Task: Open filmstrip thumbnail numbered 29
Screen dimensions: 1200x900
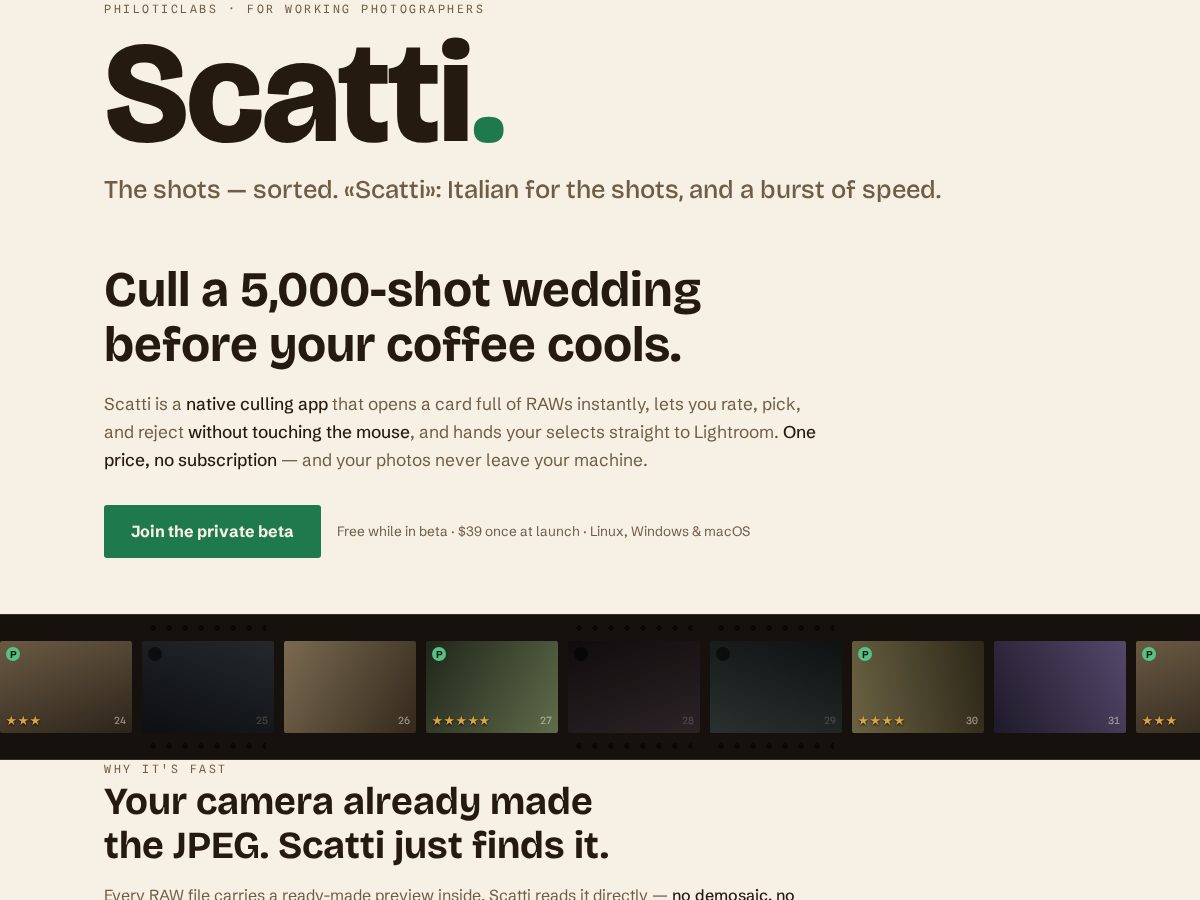Action: pyautogui.click(x=776, y=687)
